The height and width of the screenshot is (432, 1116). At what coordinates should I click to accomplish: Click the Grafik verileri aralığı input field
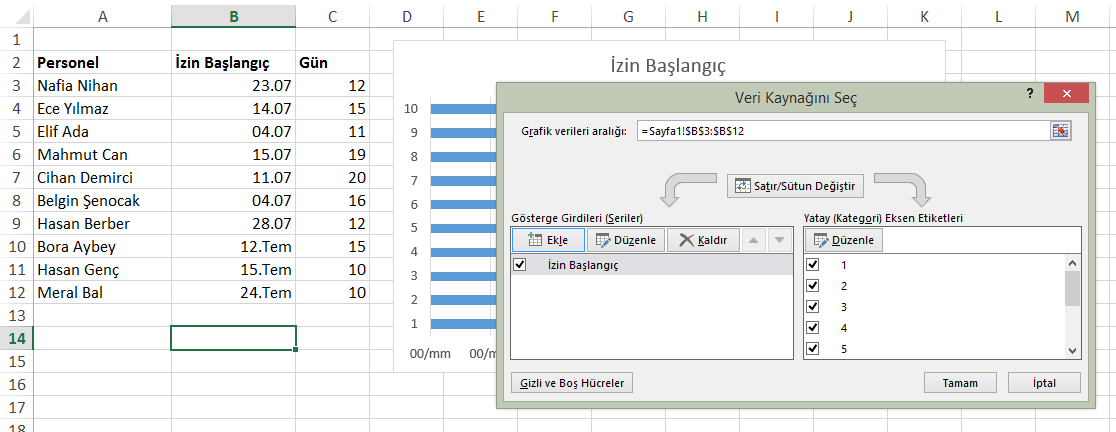click(840, 131)
